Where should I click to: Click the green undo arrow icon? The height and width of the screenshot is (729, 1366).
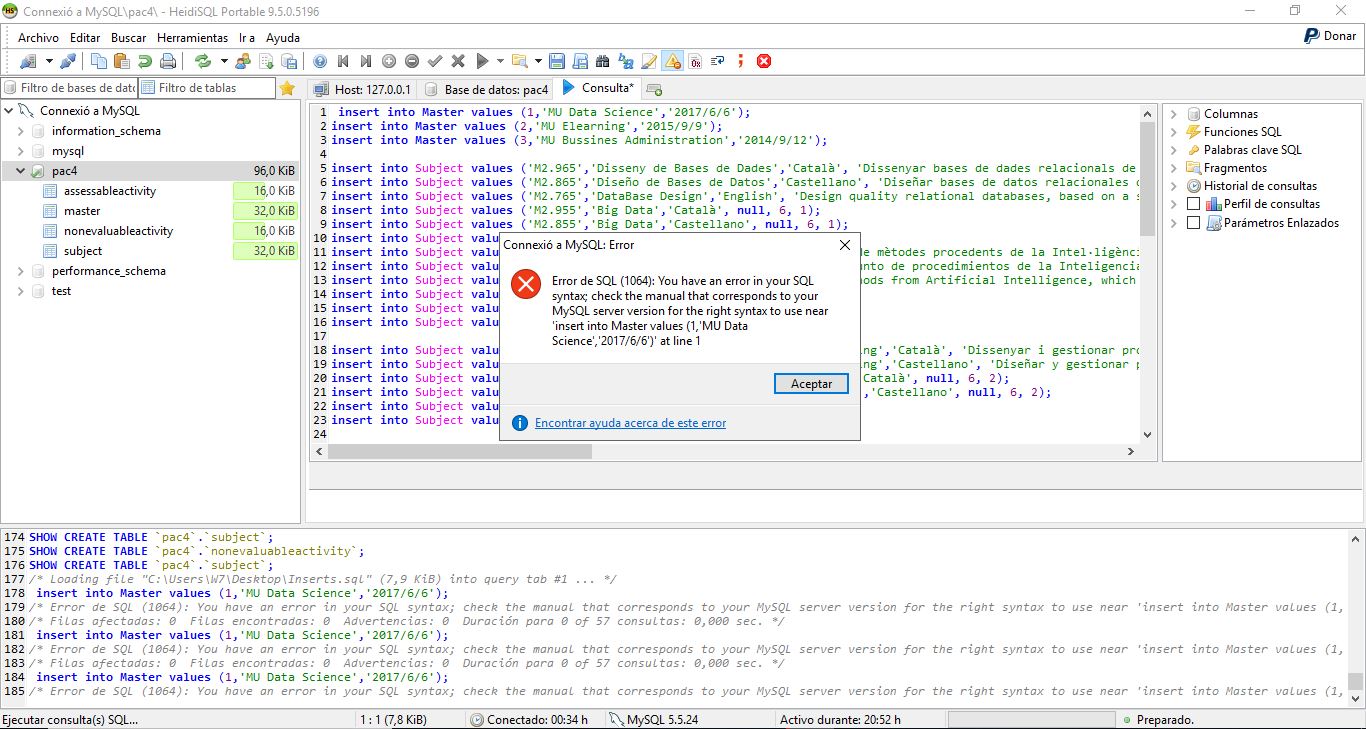[145, 61]
